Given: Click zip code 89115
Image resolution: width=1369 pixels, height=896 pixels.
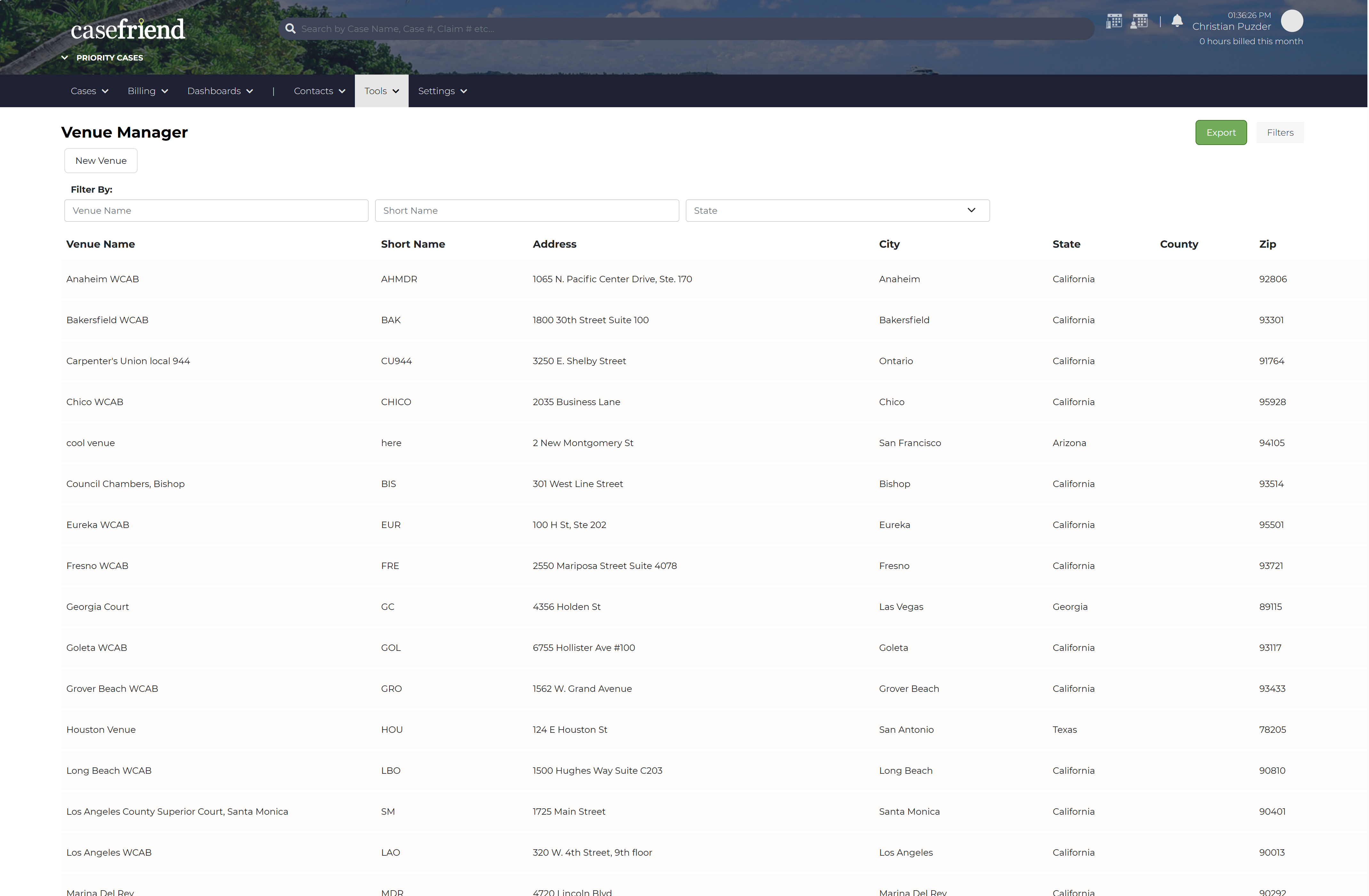Looking at the screenshot, I should coord(1271,607).
